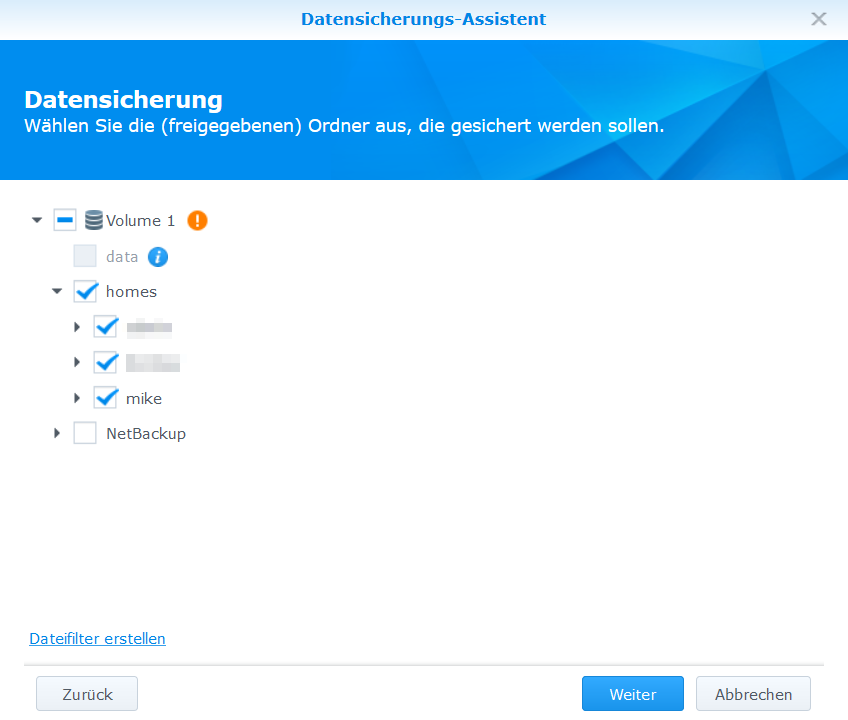Expand the NetBackup folder entry
Viewport: 848px width, 720px height.
[57, 433]
